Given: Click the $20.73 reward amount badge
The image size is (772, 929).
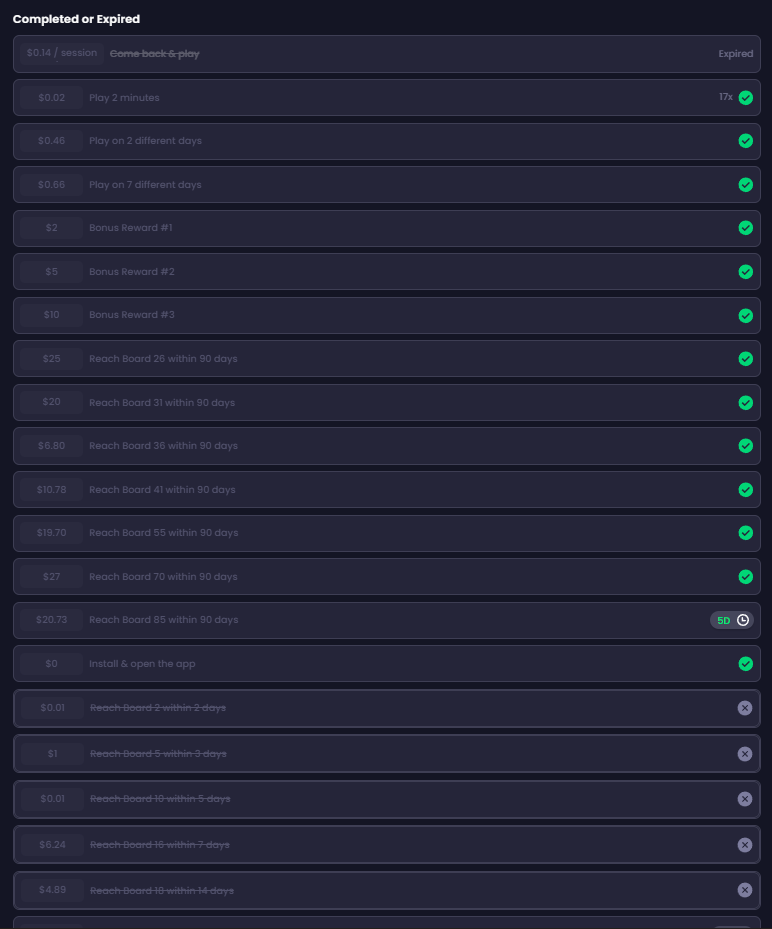Looking at the screenshot, I should [x=52, y=620].
